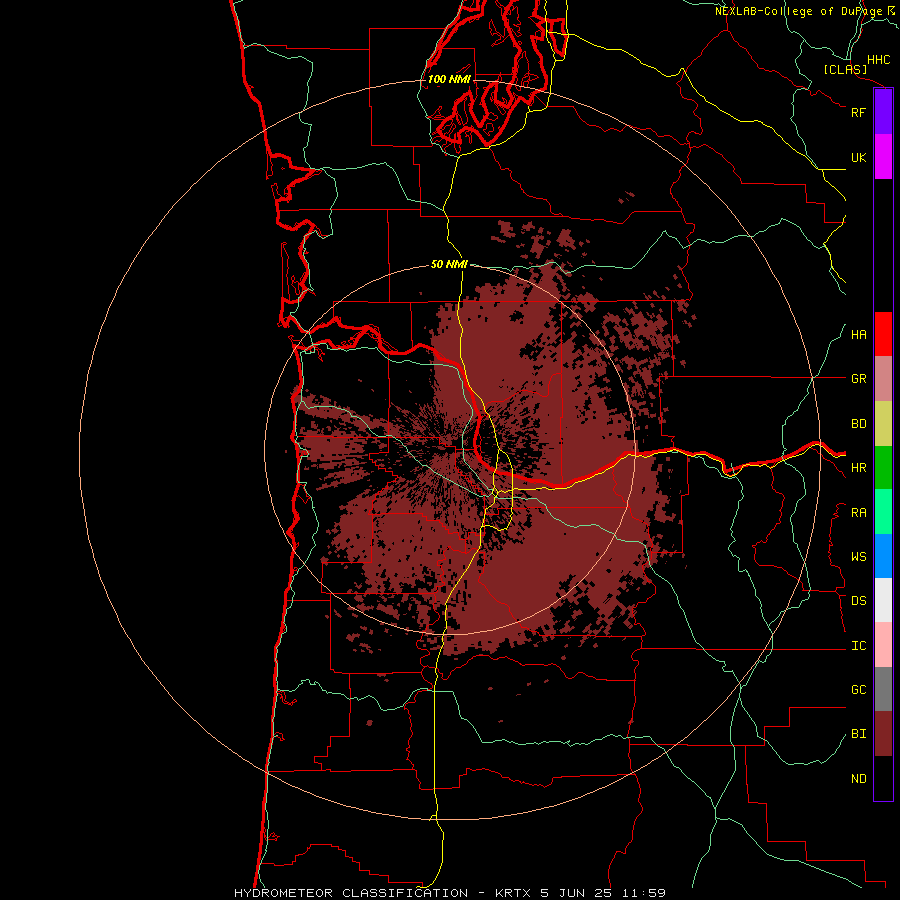Image resolution: width=900 pixels, height=900 pixels.
Task: Select the GR pink legend swatch
Action: (x=883, y=379)
